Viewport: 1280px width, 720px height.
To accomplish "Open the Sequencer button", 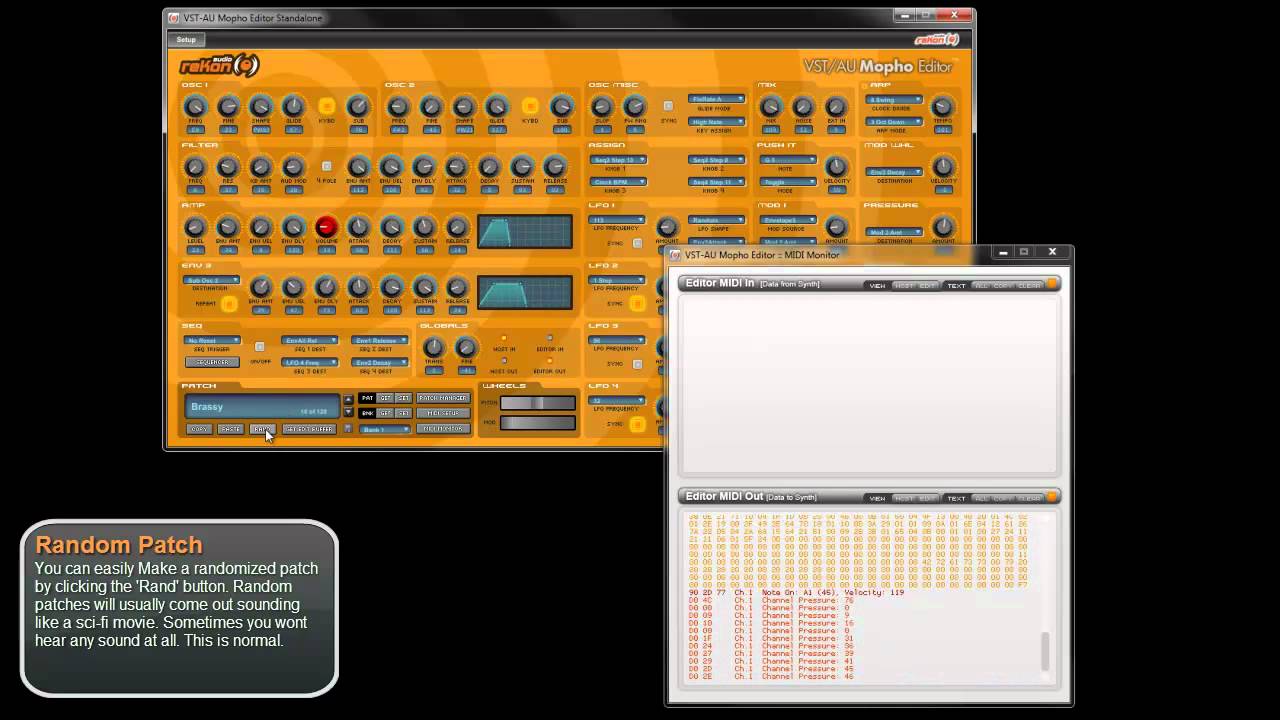I will [x=212, y=362].
